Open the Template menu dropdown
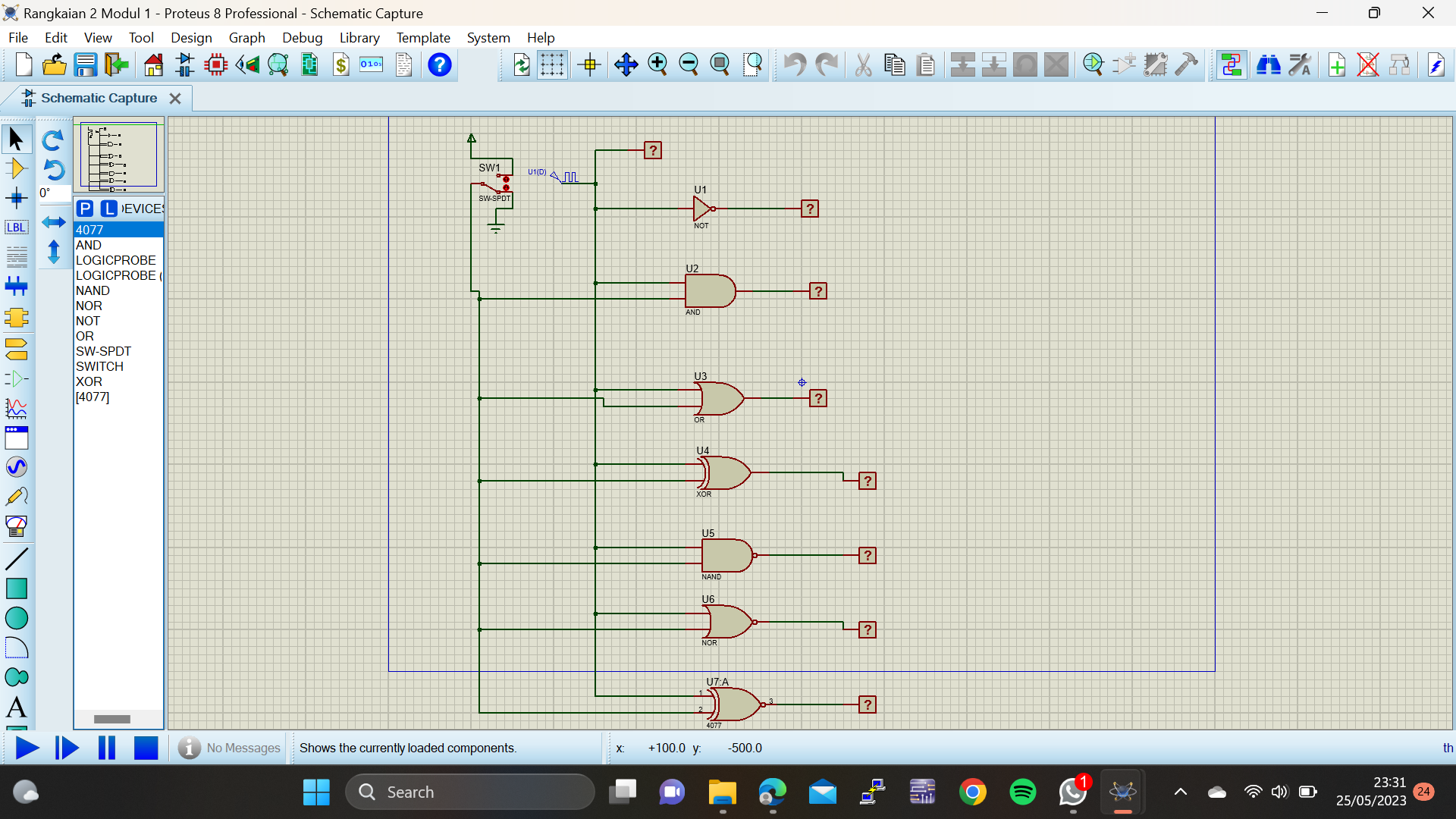The width and height of the screenshot is (1456, 819). 422,38
